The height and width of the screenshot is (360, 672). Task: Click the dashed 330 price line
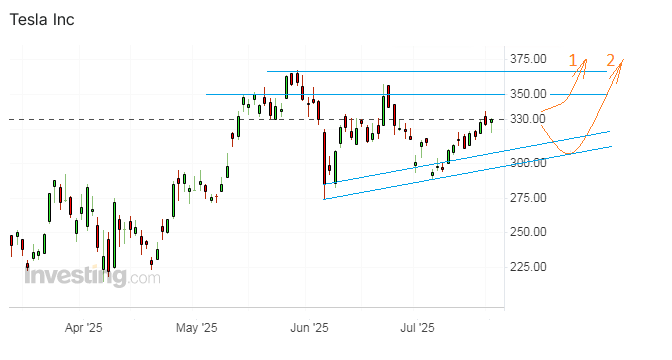(x=256, y=119)
